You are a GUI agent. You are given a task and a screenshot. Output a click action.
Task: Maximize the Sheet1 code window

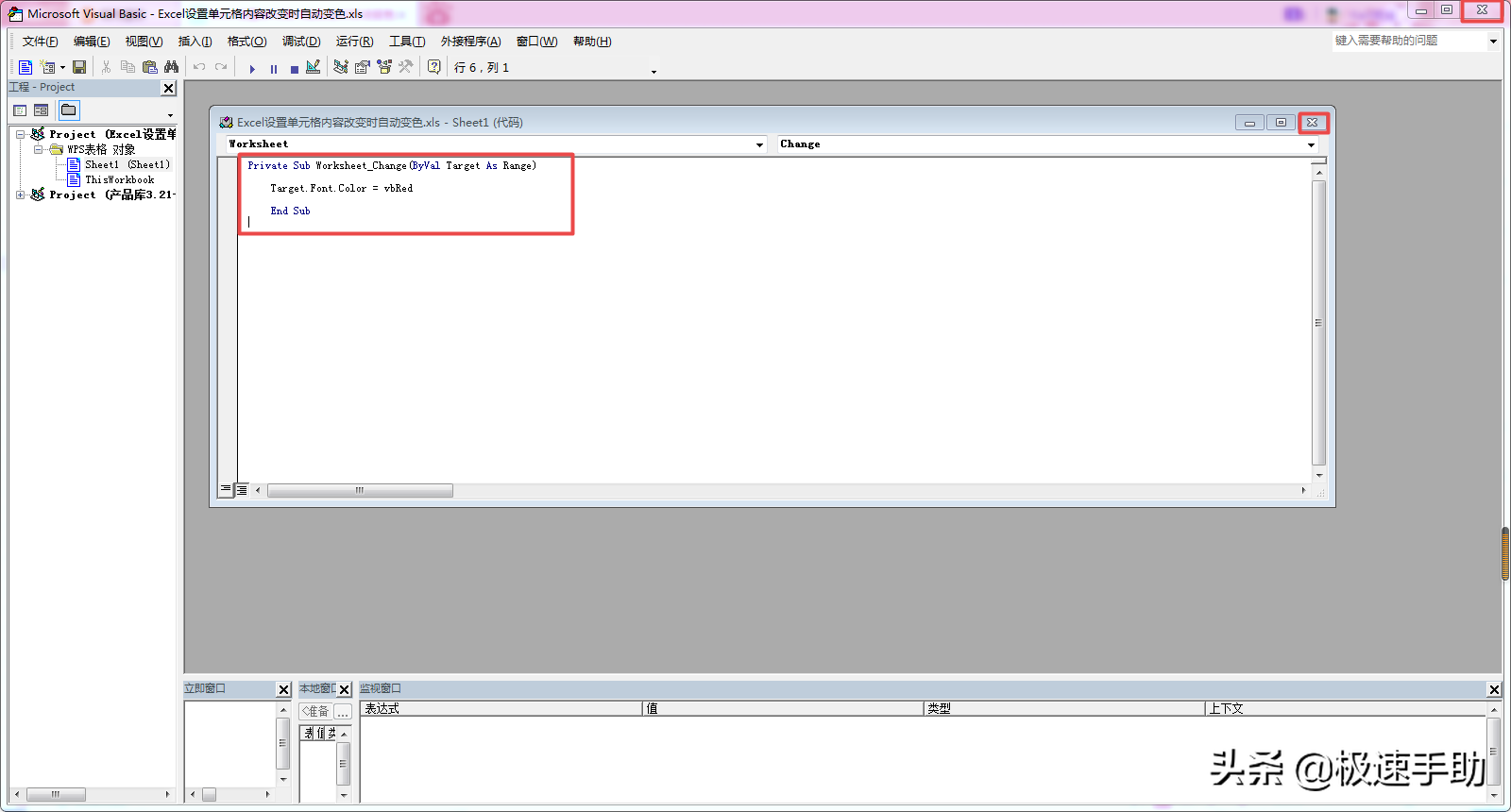[x=1281, y=123]
